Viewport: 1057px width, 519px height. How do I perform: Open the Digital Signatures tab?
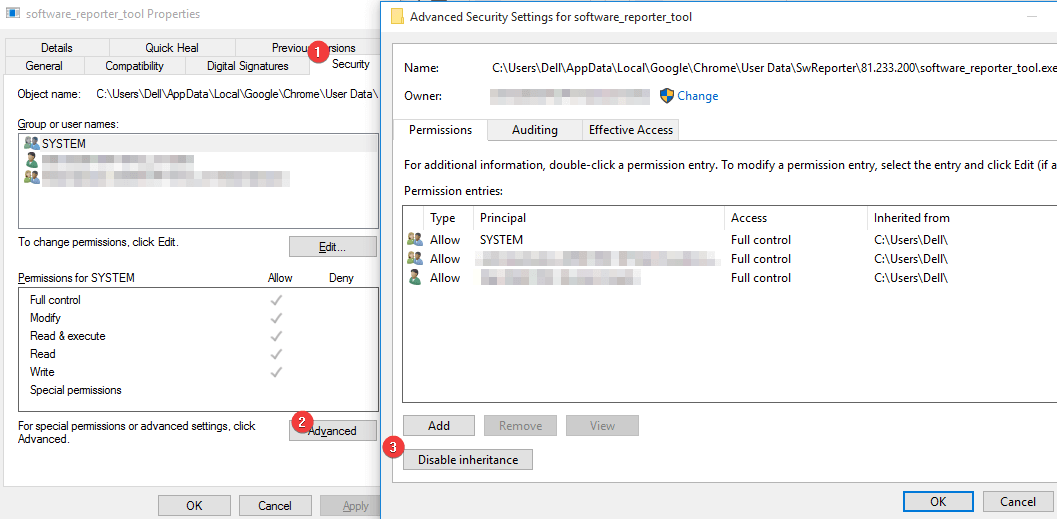247,66
